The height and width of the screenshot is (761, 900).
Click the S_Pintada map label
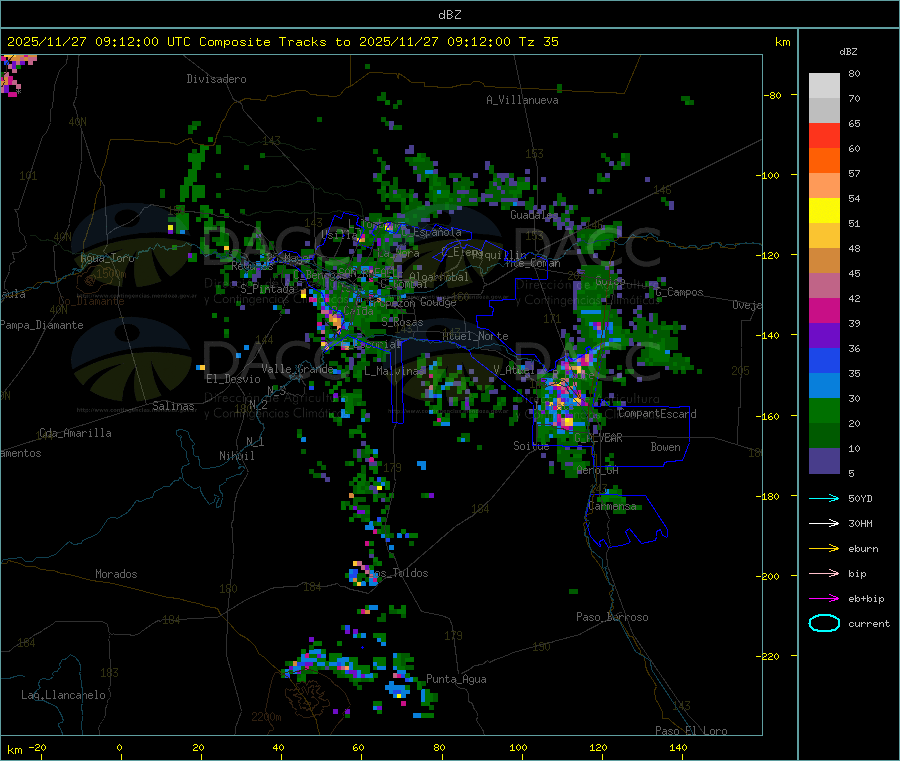tap(267, 289)
